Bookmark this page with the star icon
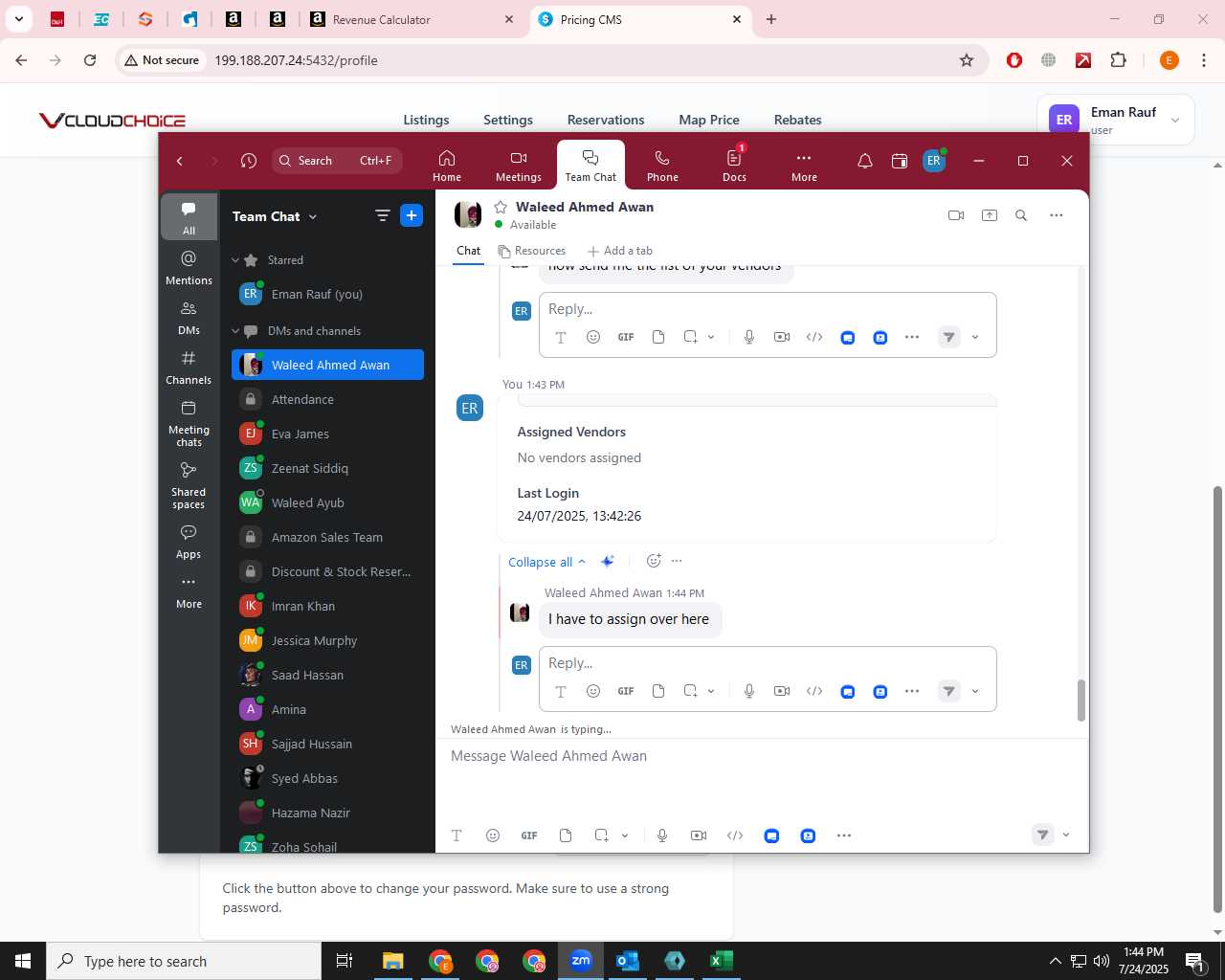This screenshot has height=980, width=1225. (x=967, y=60)
